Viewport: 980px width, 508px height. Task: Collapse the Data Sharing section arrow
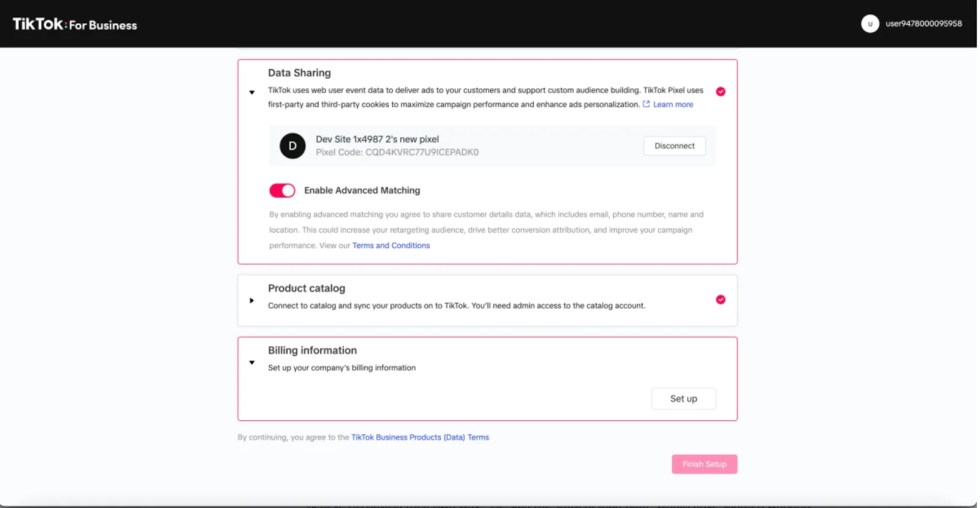click(x=252, y=92)
